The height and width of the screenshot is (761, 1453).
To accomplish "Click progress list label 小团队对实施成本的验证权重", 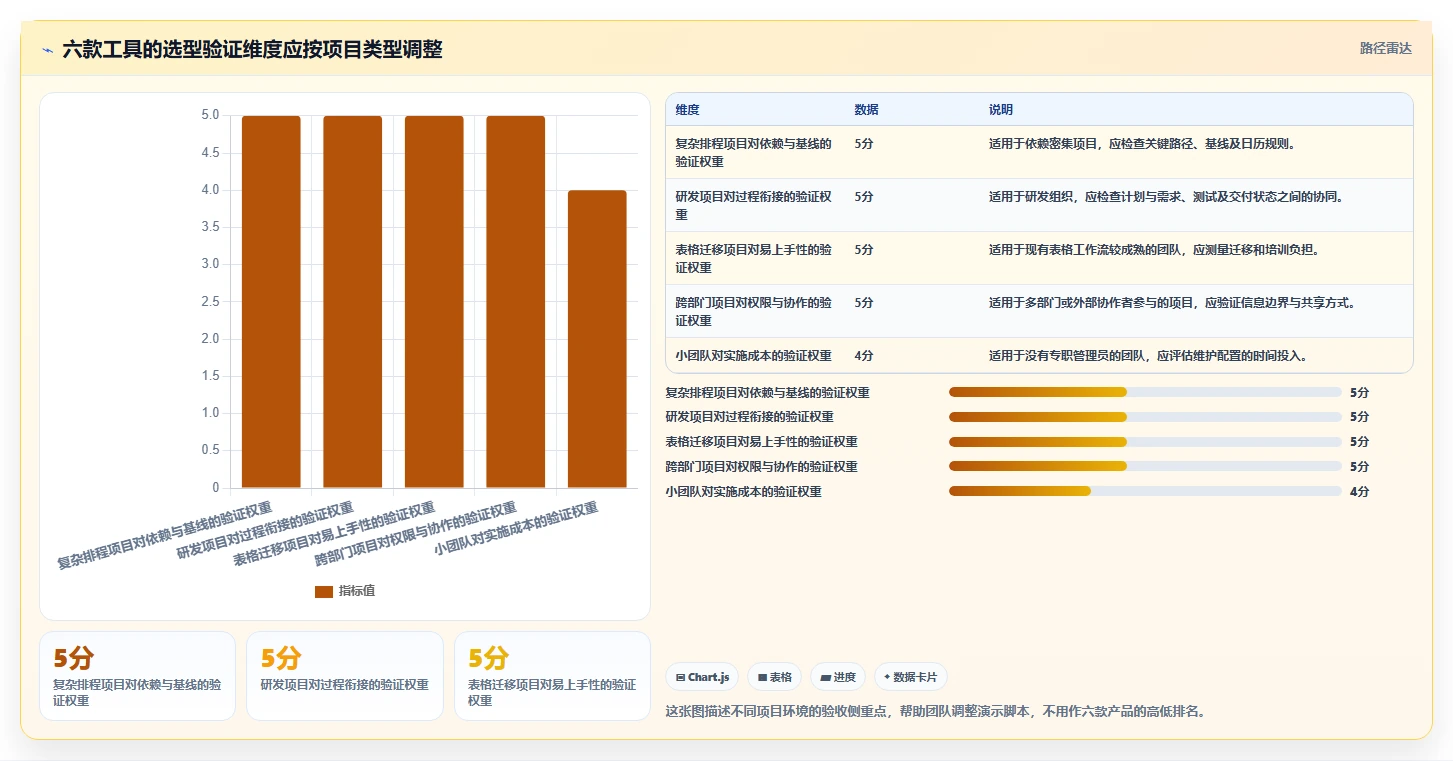I will tap(743, 491).
